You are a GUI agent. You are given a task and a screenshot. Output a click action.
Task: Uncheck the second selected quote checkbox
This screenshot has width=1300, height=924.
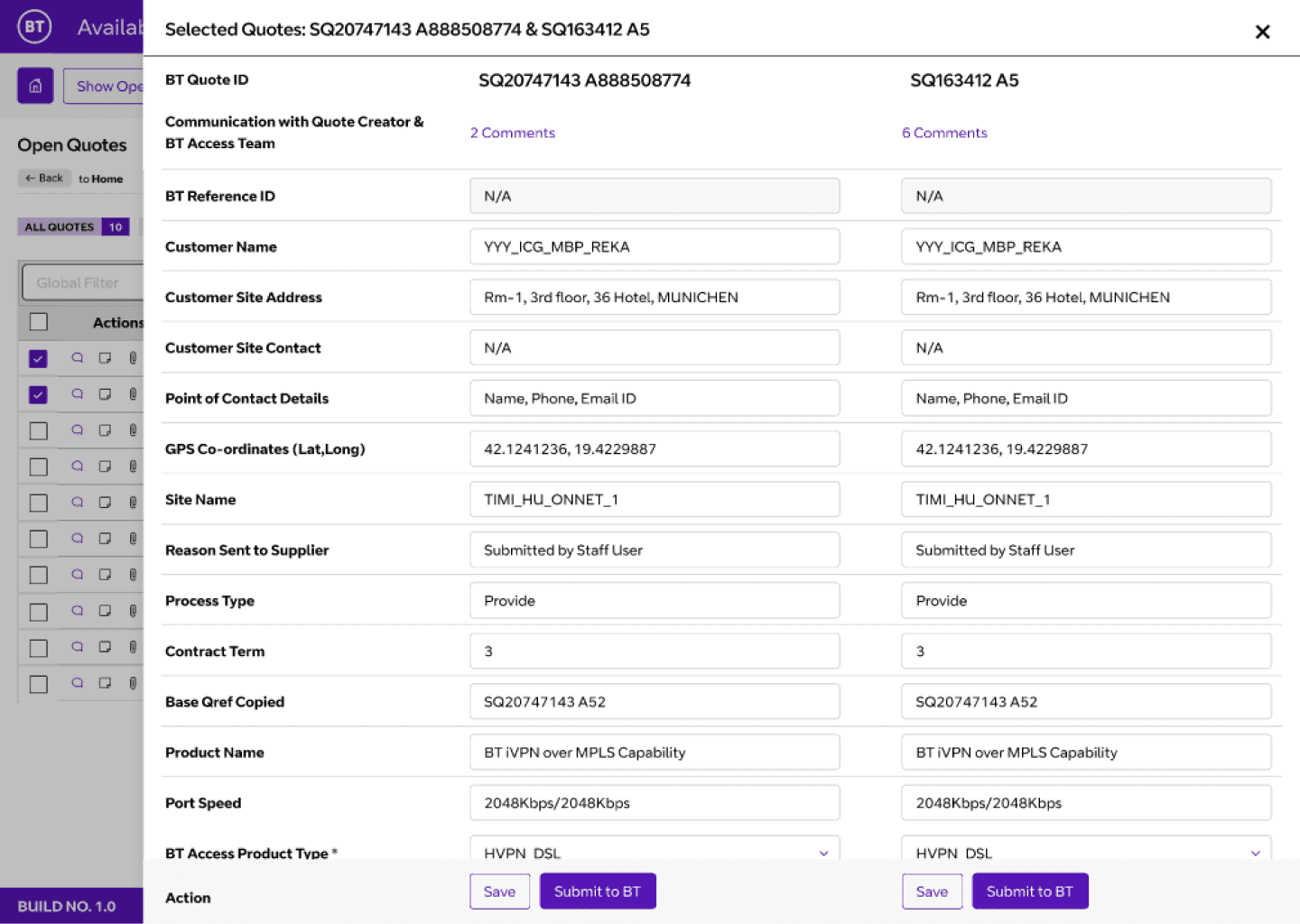38,394
